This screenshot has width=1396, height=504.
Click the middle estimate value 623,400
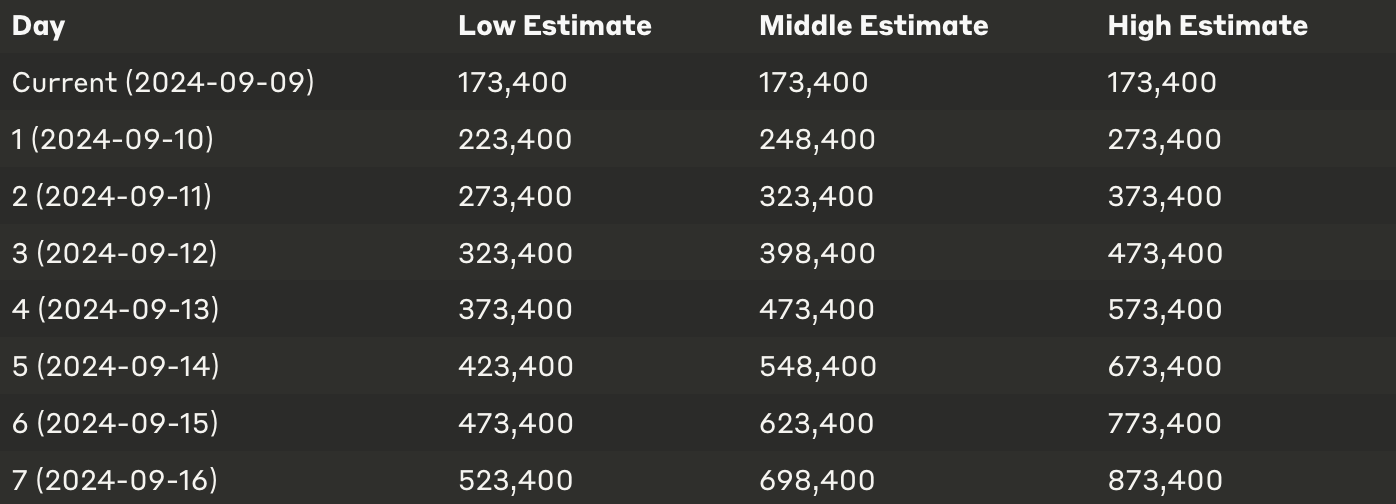click(817, 424)
